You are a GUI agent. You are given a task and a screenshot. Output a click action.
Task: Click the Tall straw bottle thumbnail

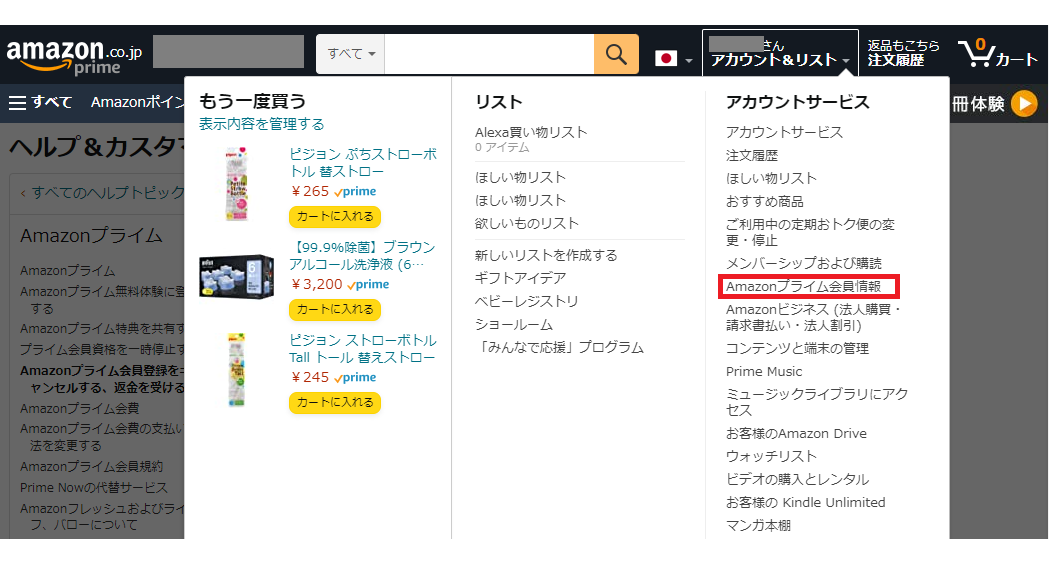pyautogui.click(x=236, y=370)
